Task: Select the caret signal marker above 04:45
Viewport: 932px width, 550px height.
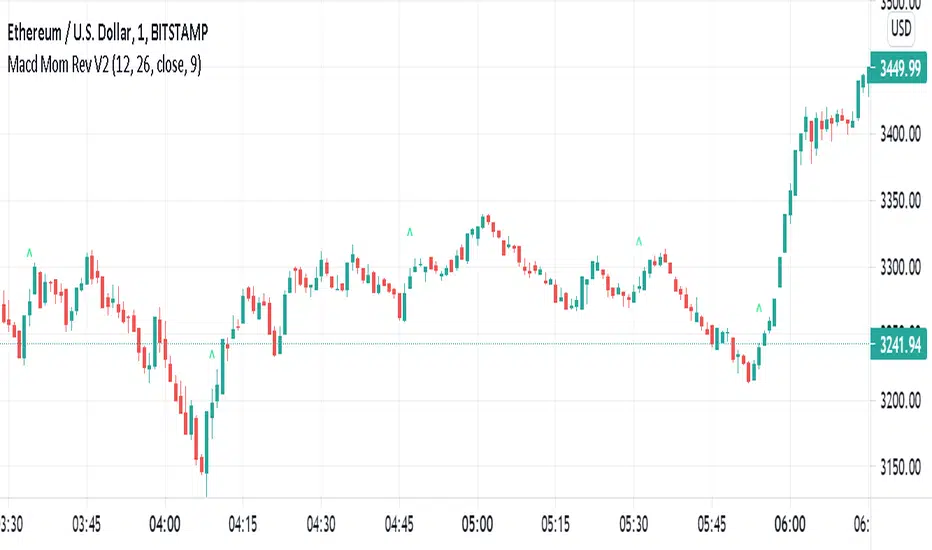Action: coord(410,232)
